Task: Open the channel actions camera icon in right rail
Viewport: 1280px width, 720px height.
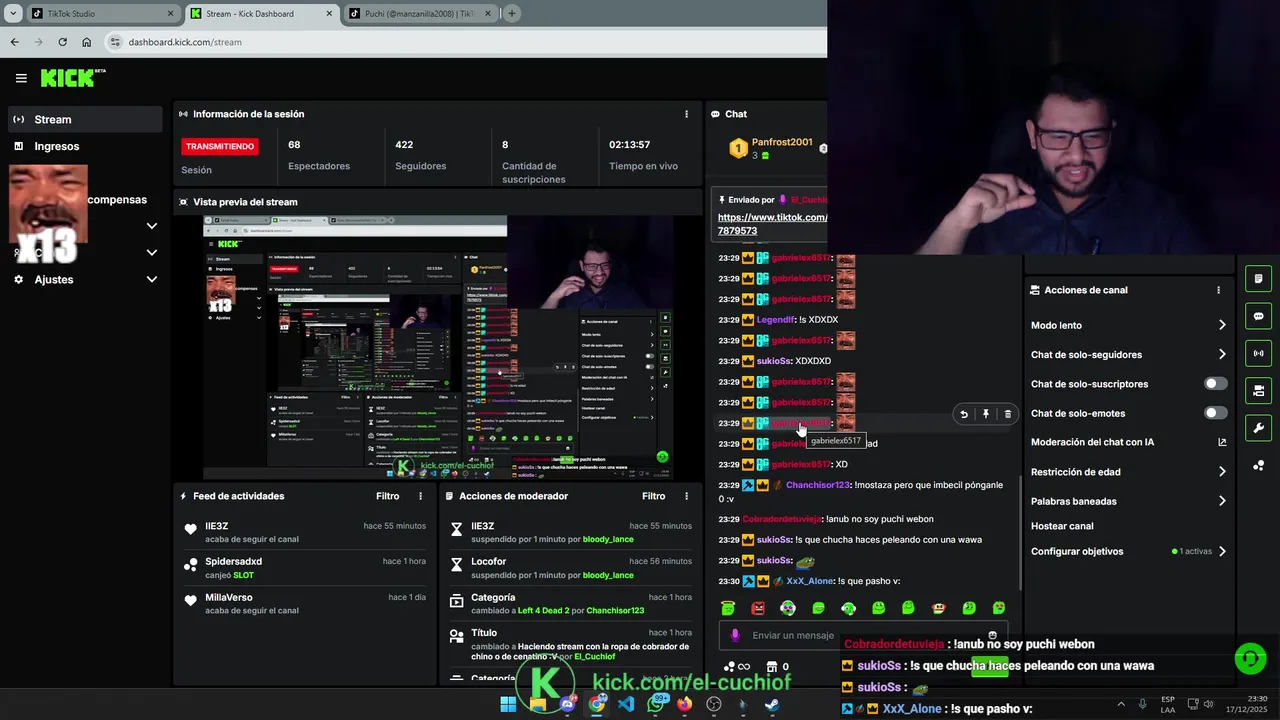Action: pos(1258,390)
